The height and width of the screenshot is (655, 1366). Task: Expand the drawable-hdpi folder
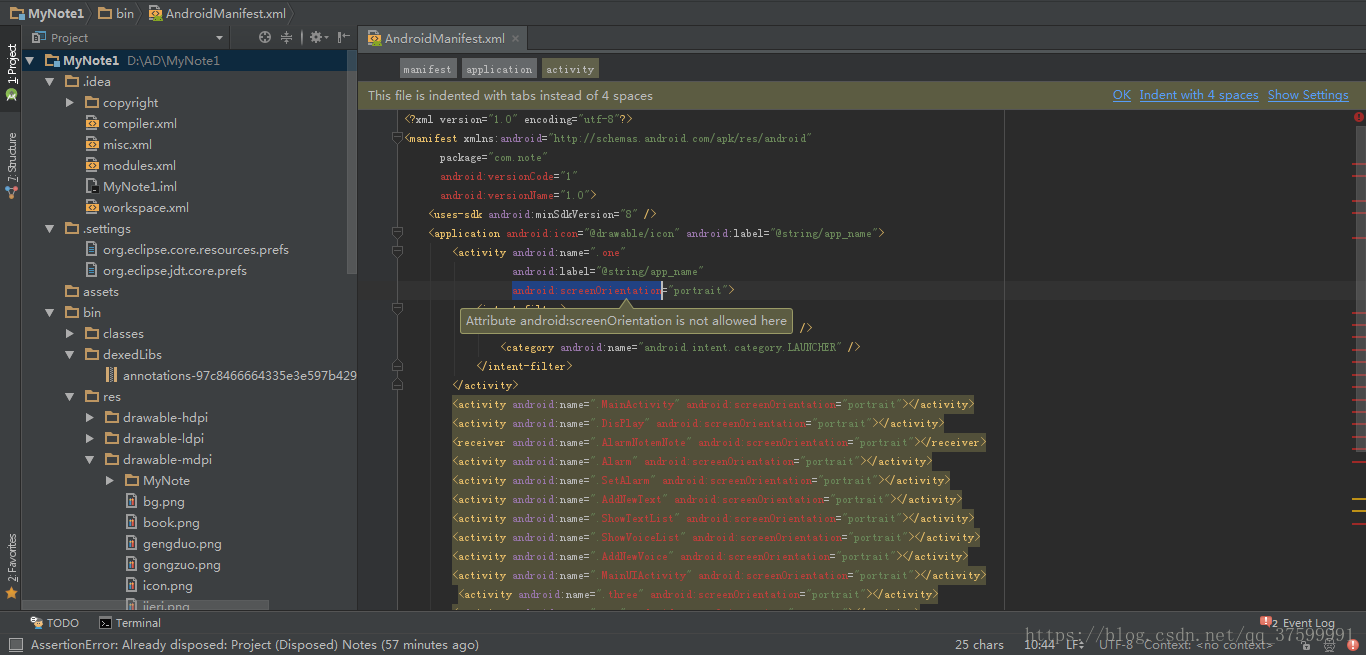[90, 418]
